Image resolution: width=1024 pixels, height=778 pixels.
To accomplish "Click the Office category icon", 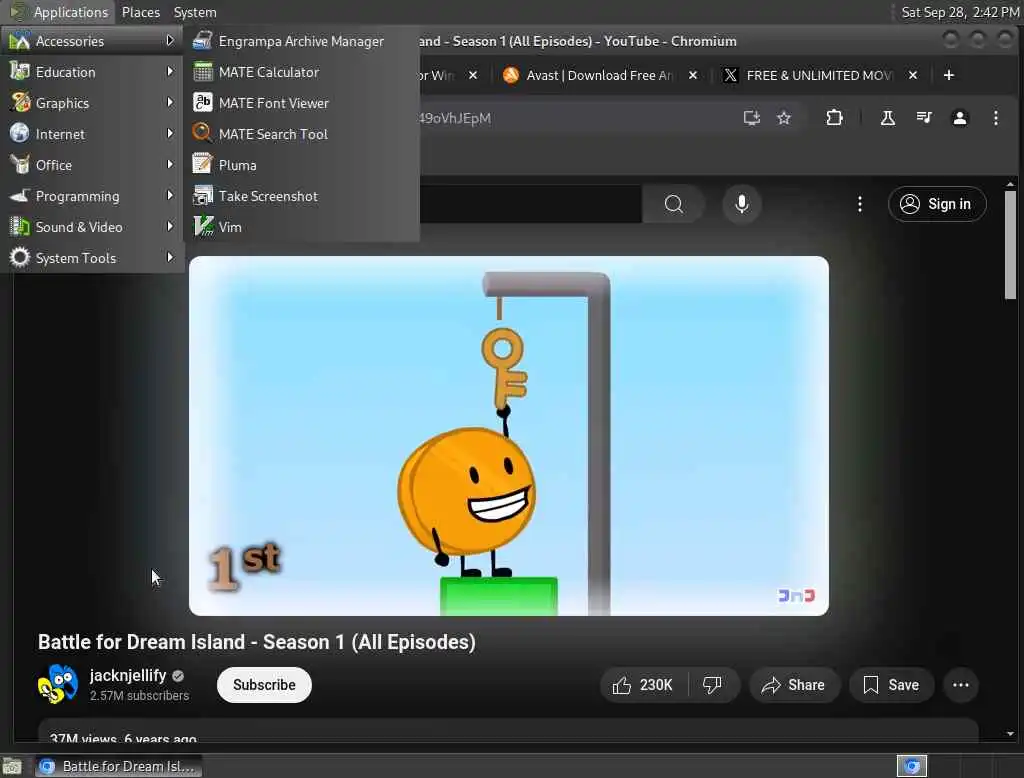I will [x=20, y=165].
